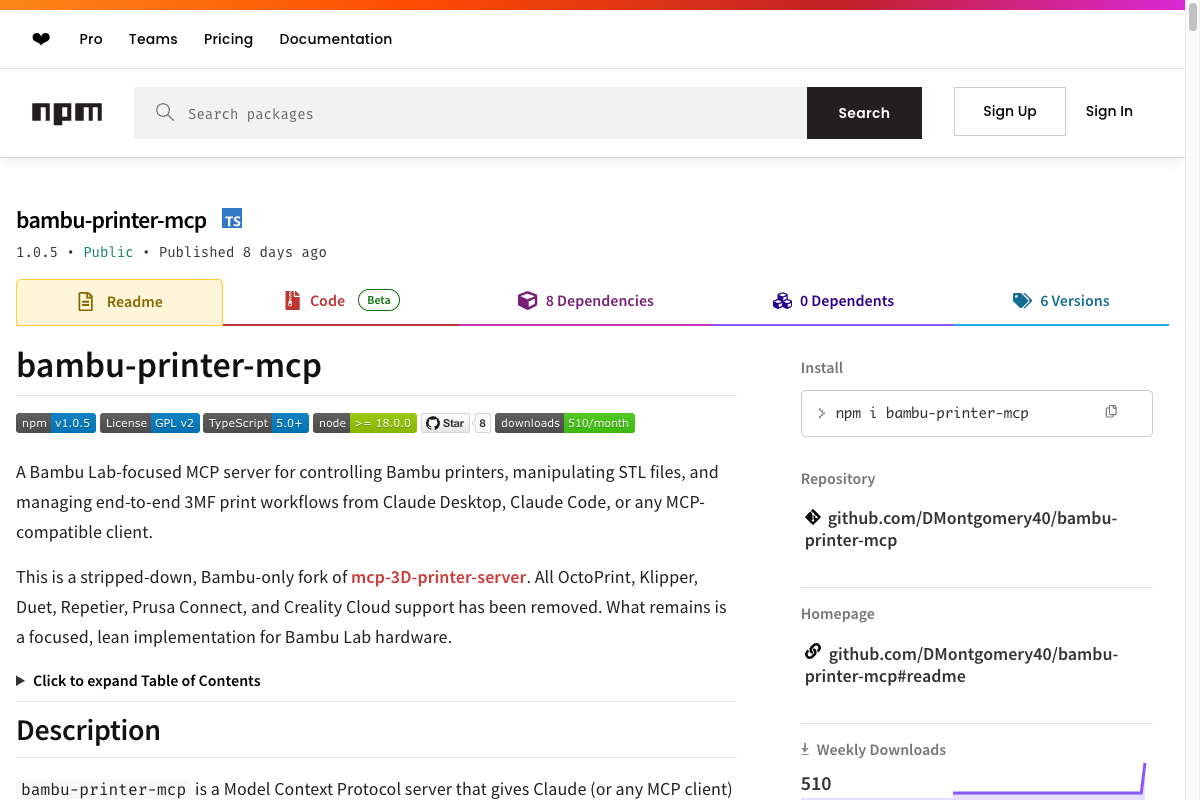The height and width of the screenshot is (800, 1200).
Task: Open the Pricing menu item
Action: pos(228,39)
